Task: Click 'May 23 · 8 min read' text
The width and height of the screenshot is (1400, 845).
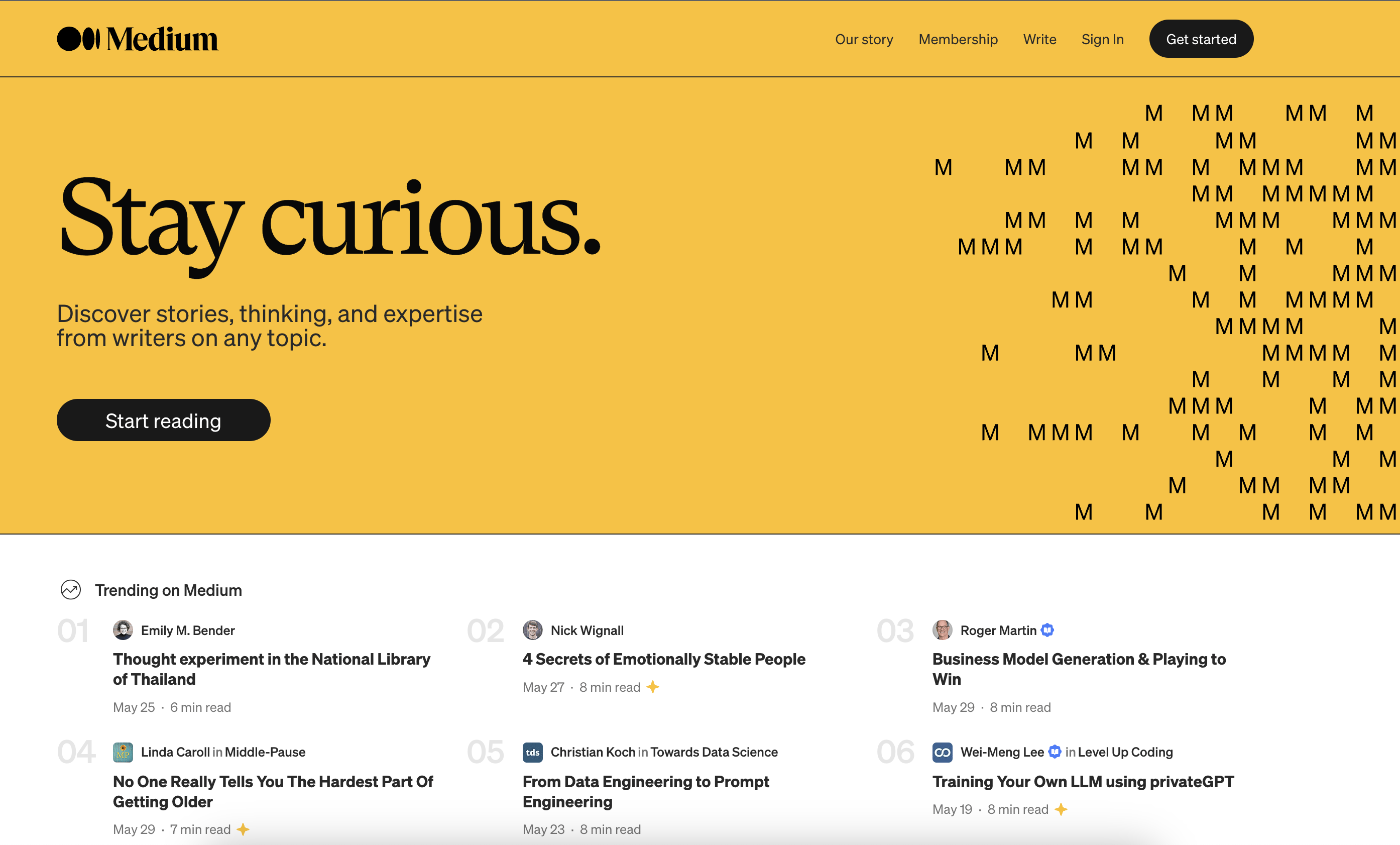Action: tap(581, 829)
